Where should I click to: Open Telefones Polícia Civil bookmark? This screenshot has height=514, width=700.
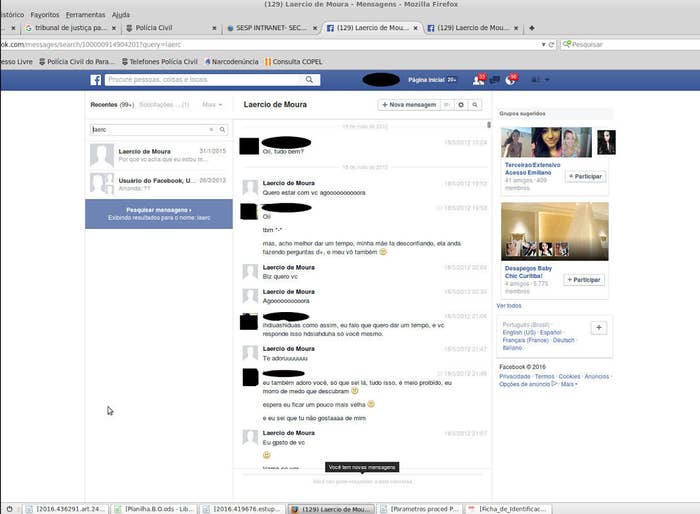(x=159, y=62)
